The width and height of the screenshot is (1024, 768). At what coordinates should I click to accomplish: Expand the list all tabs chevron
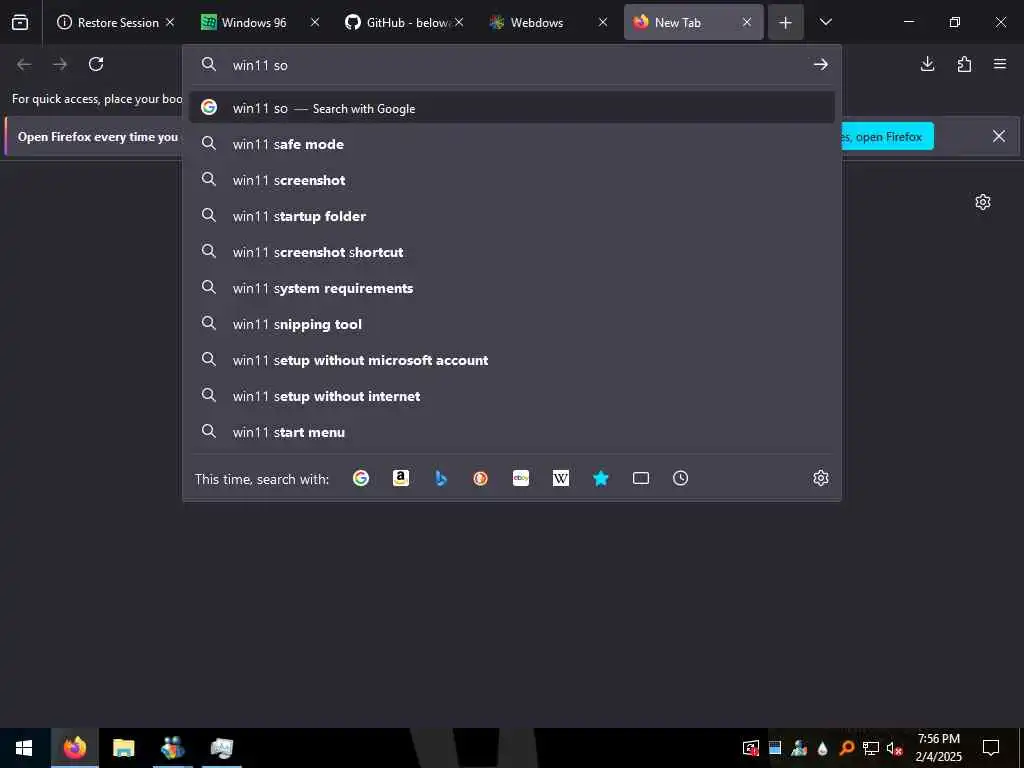tap(825, 22)
